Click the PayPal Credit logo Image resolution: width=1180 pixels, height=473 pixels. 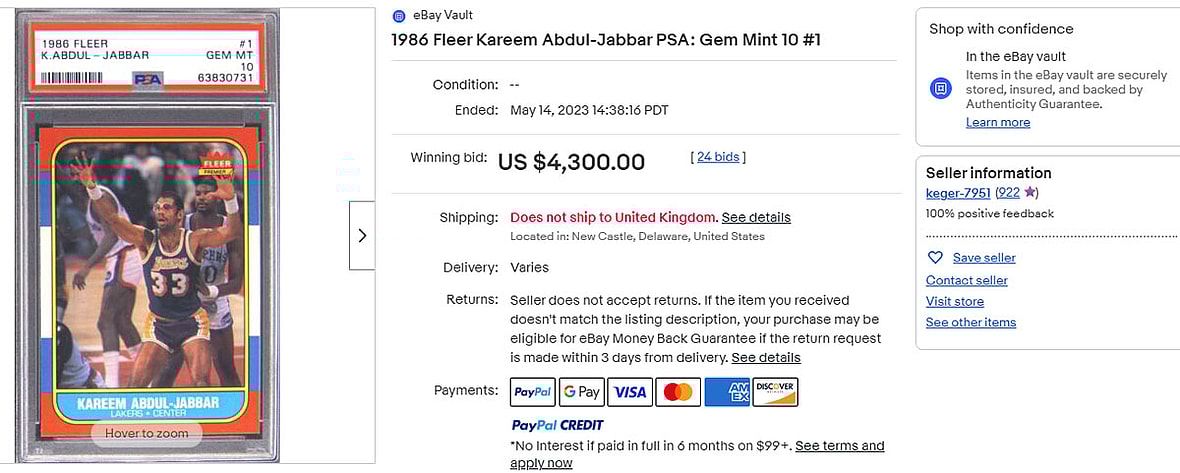[557, 425]
